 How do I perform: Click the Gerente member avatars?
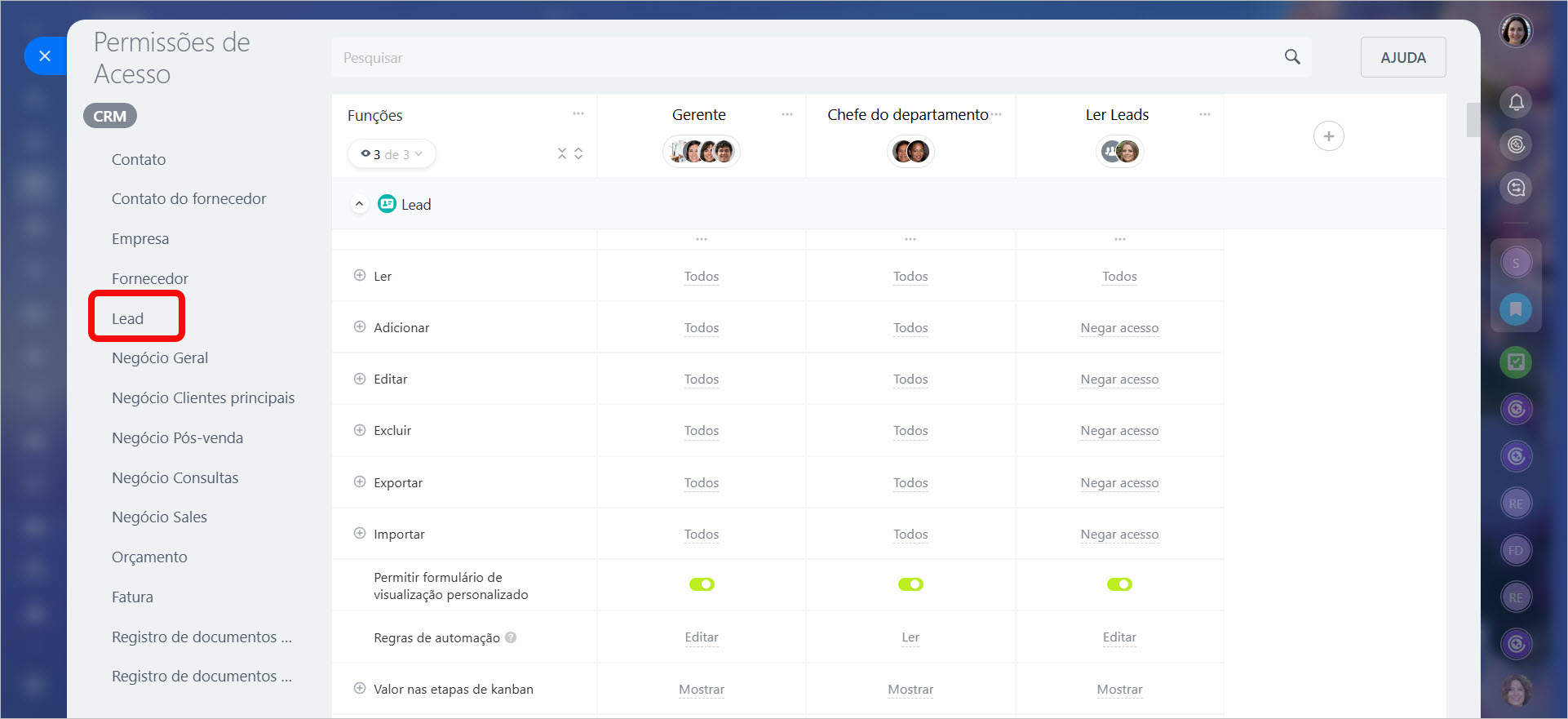(x=702, y=151)
